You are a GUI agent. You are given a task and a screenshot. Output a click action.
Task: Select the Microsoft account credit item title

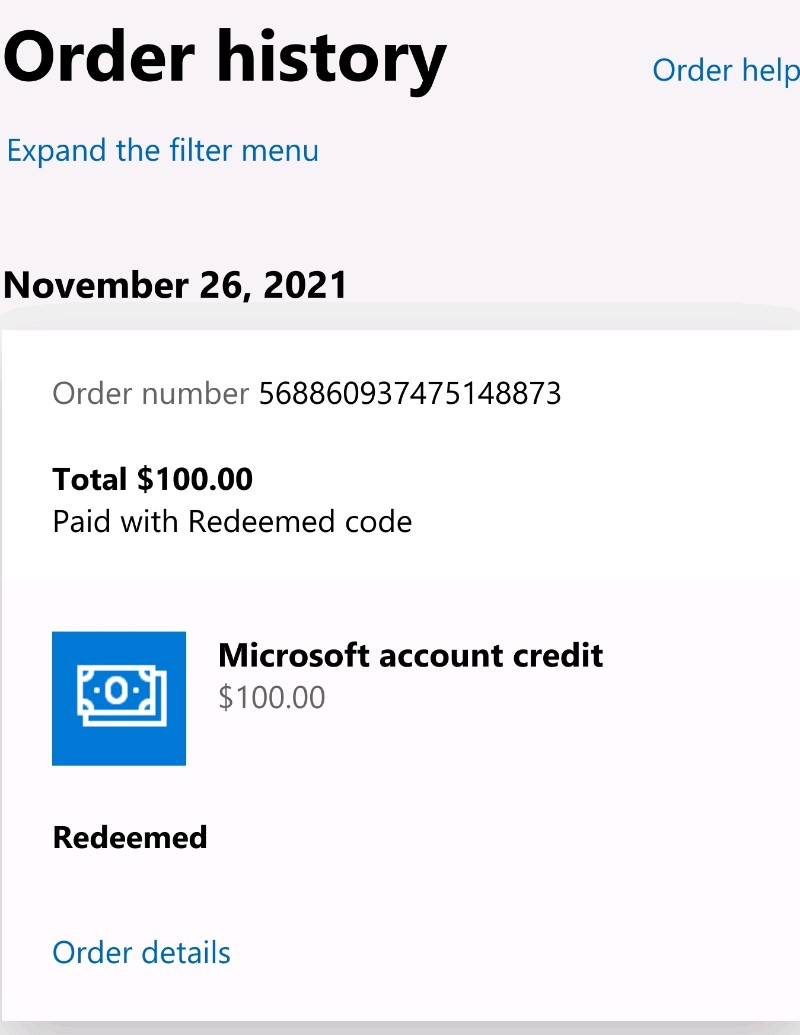(x=410, y=655)
